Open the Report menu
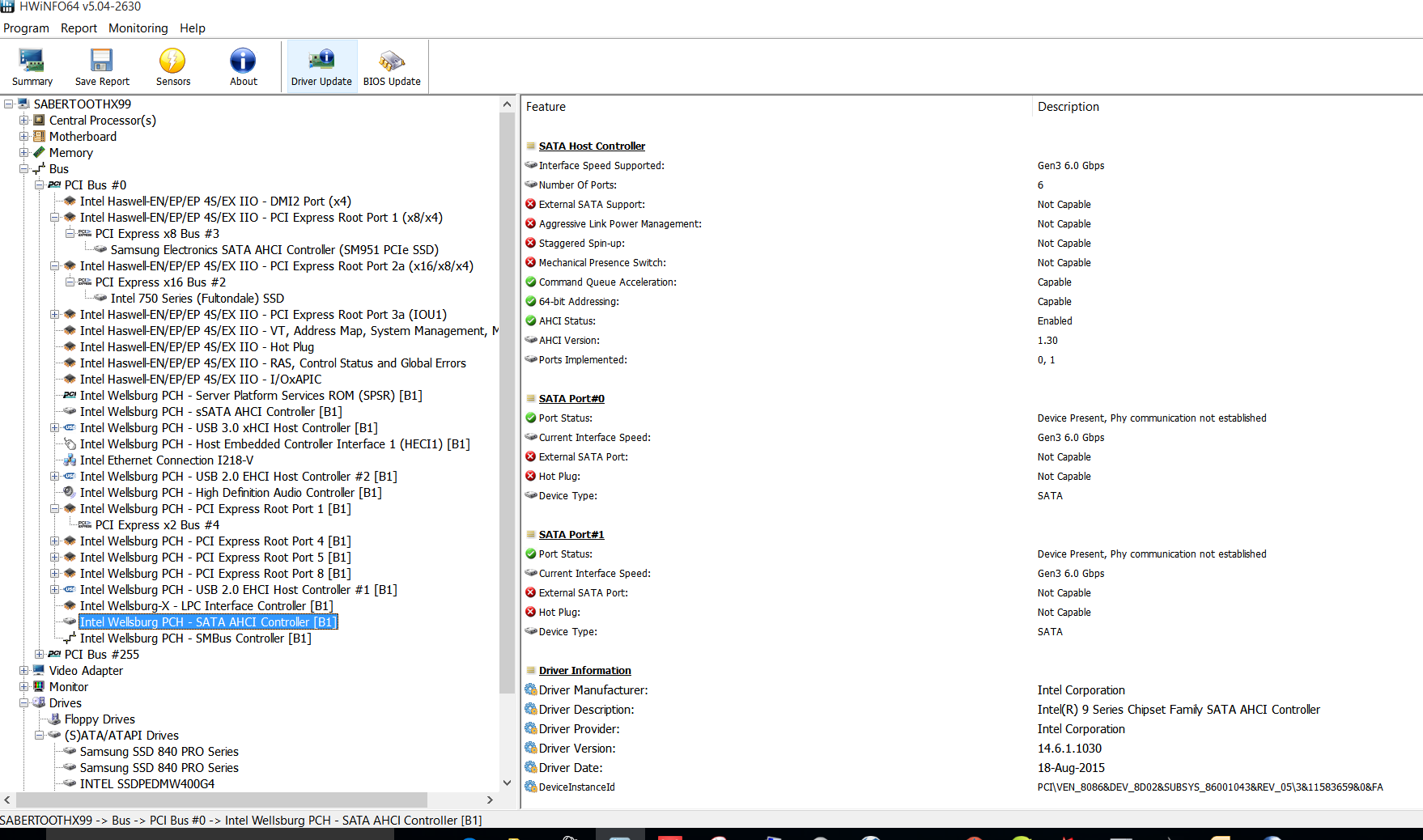Screen dimensions: 1423x840 (x=79, y=28)
